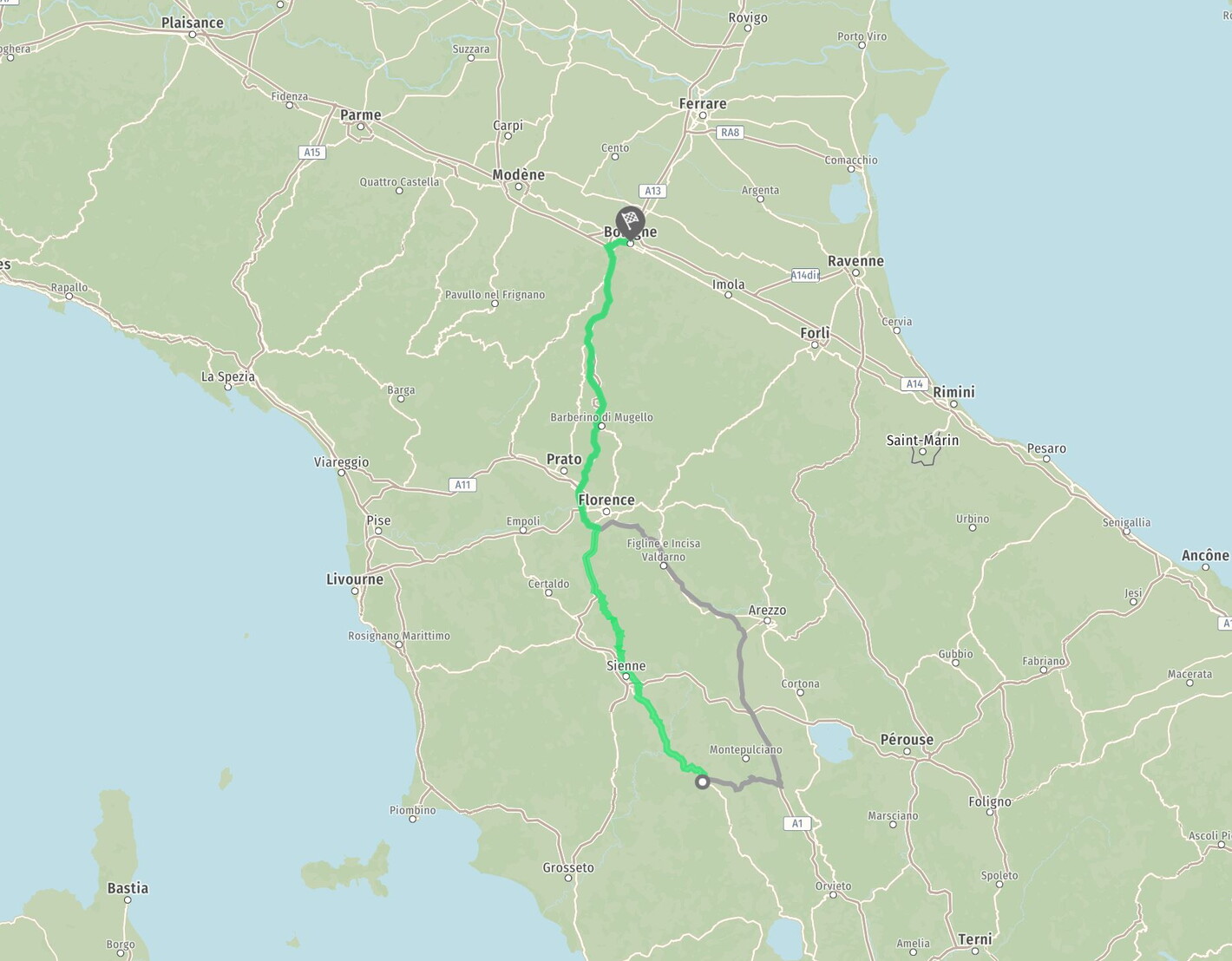Select the A11 highway shield near Prato
Image resolution: width=1232 pixels, height=961 pixels.
[x=463, y=485]
